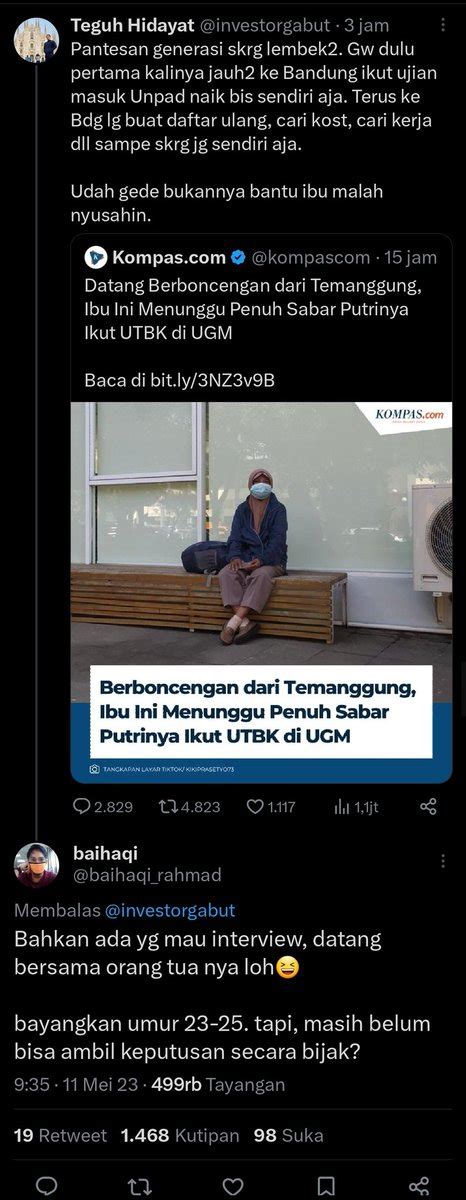View the 98 Suka likes list
Viewport: 466px width, 1200px height.
[x=289, y=1135]
